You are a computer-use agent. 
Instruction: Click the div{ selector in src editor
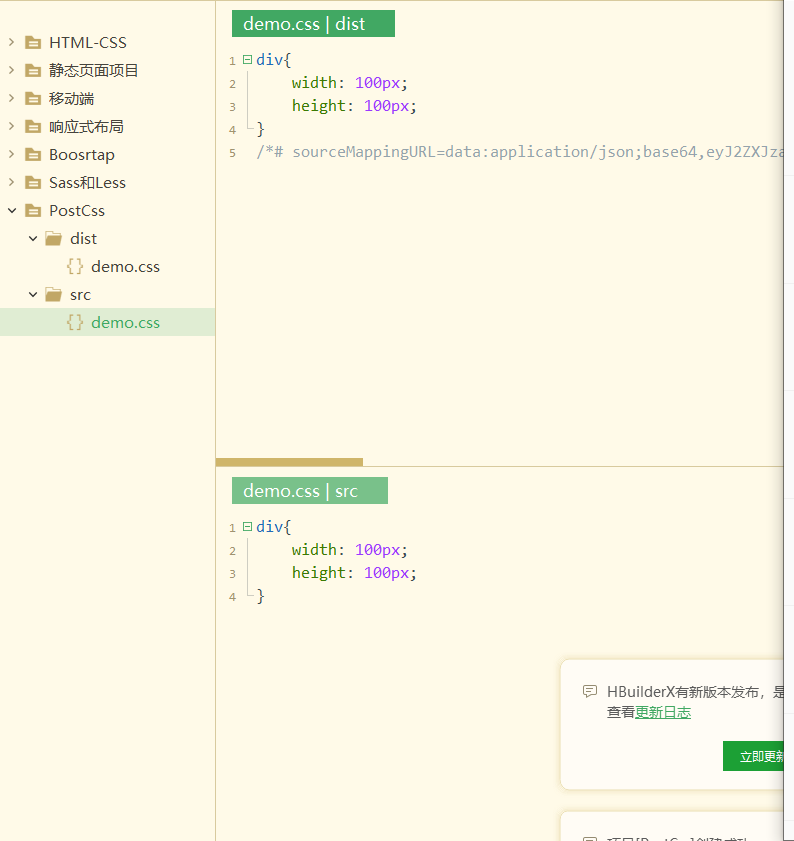click(x=273, y=527)
